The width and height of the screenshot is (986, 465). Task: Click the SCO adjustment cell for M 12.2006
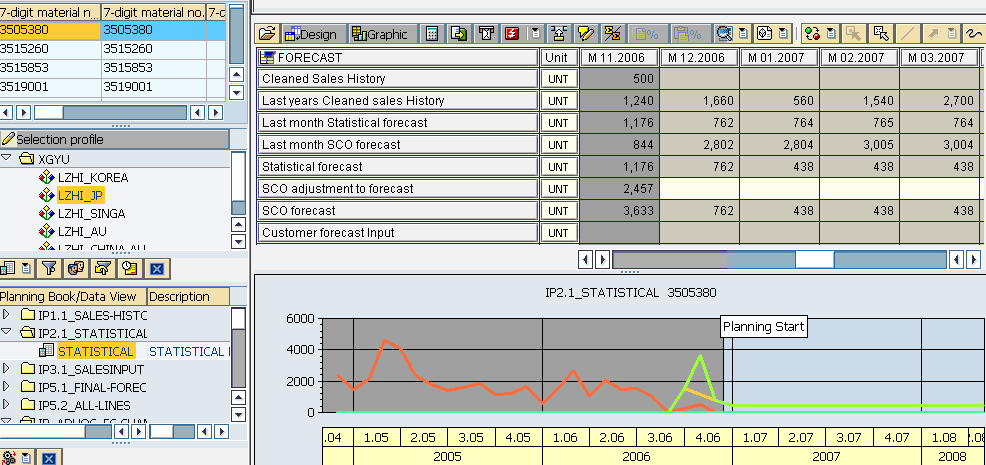pyautogui.click(x=699, y=189)
